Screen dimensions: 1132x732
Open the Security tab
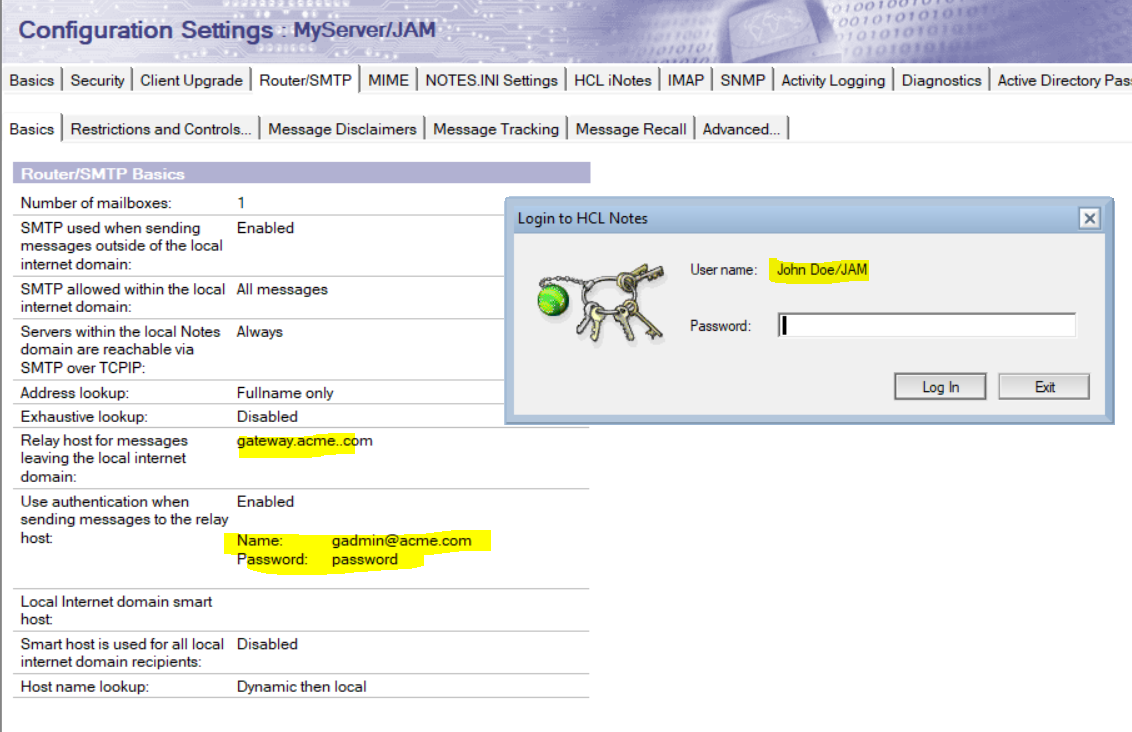click(x=97, y=81)
